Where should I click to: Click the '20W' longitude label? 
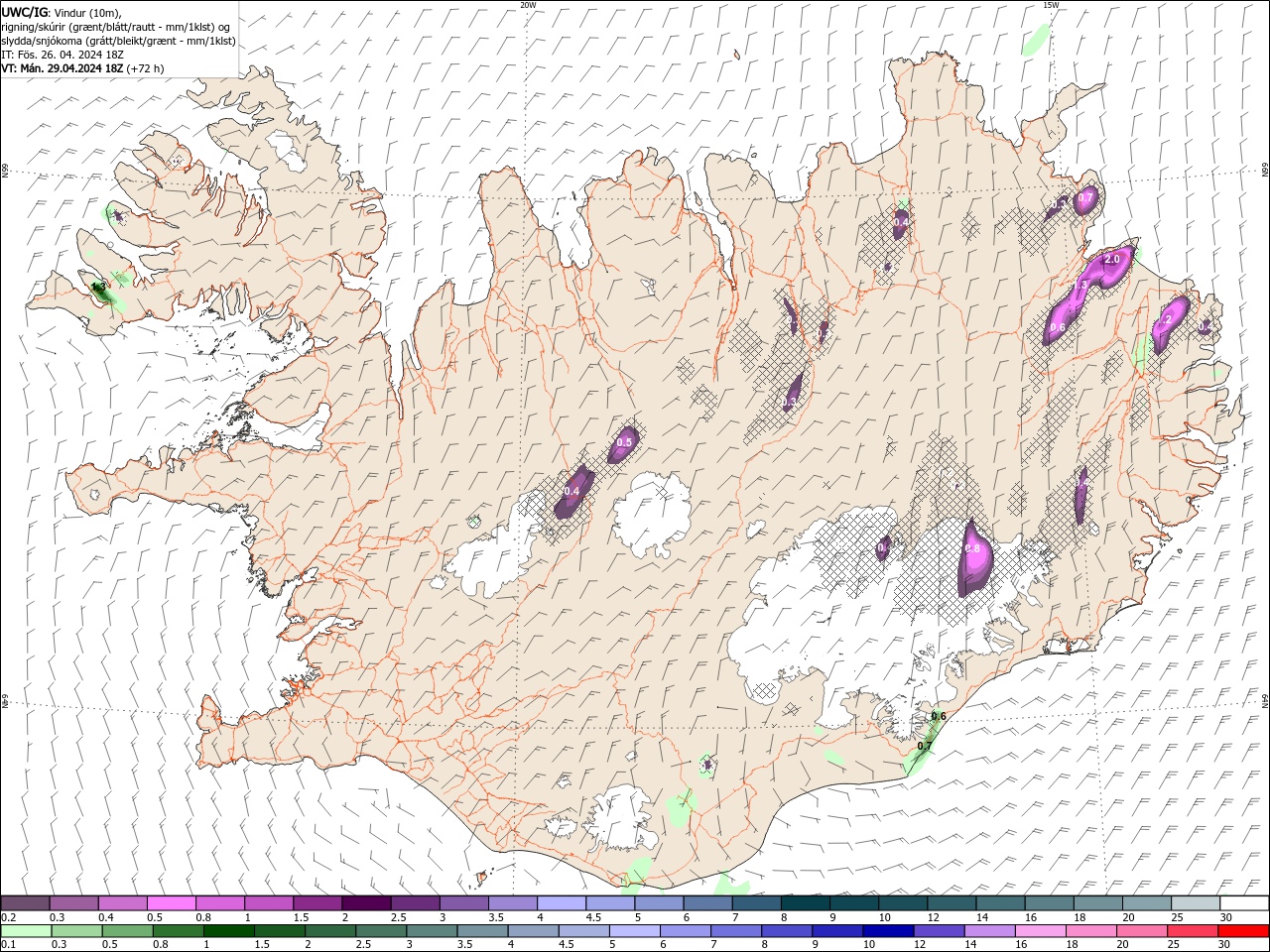pyautogui.click(x=528, y=5)
